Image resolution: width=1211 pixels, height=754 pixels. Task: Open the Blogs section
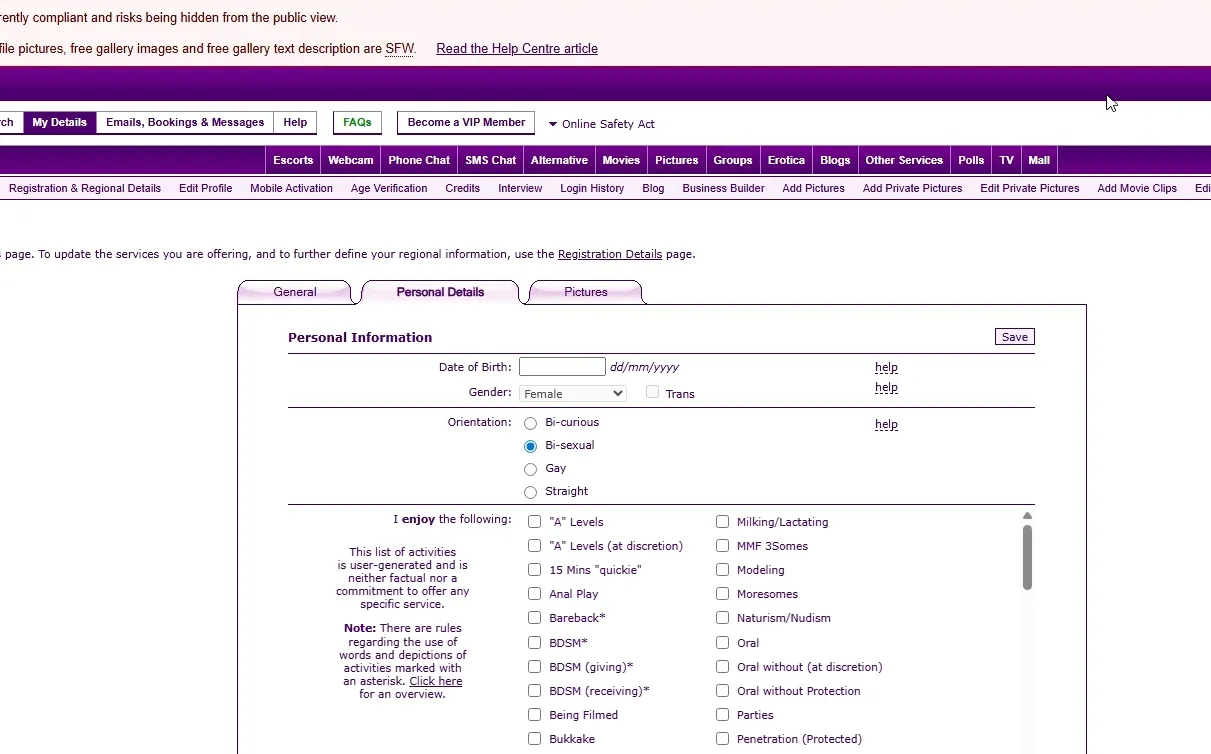tap(835, 160)
